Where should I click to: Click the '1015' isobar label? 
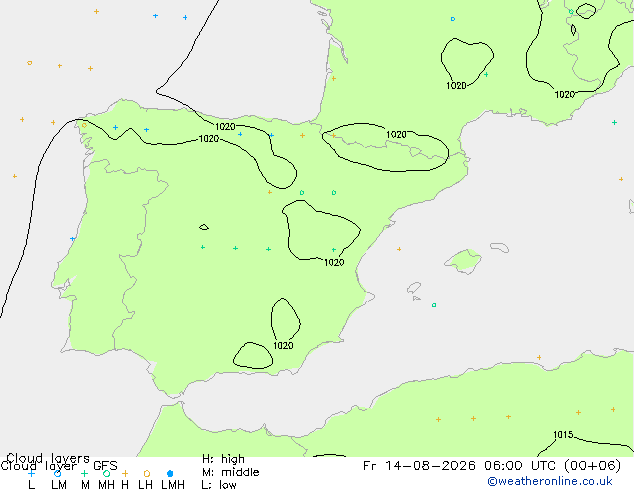(x=563, y=435)
